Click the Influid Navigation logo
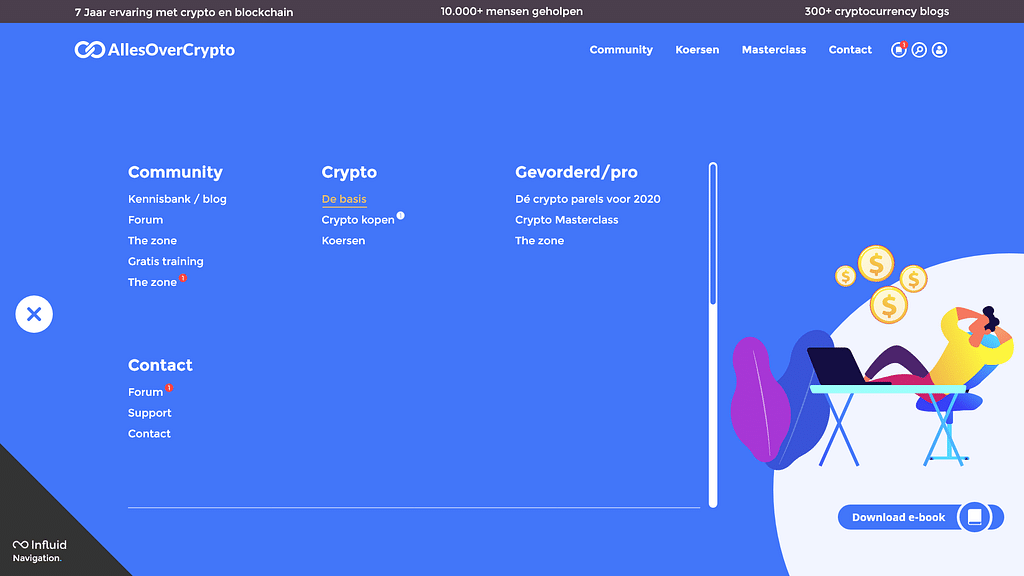This screenshot has height=576, width=1024. click(40, 551)
